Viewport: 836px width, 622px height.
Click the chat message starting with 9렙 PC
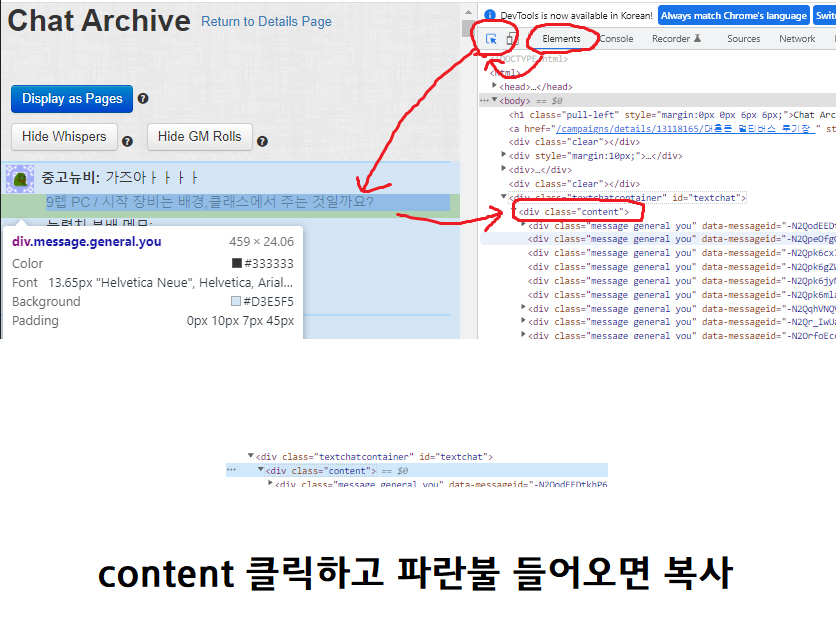point(210,201)
